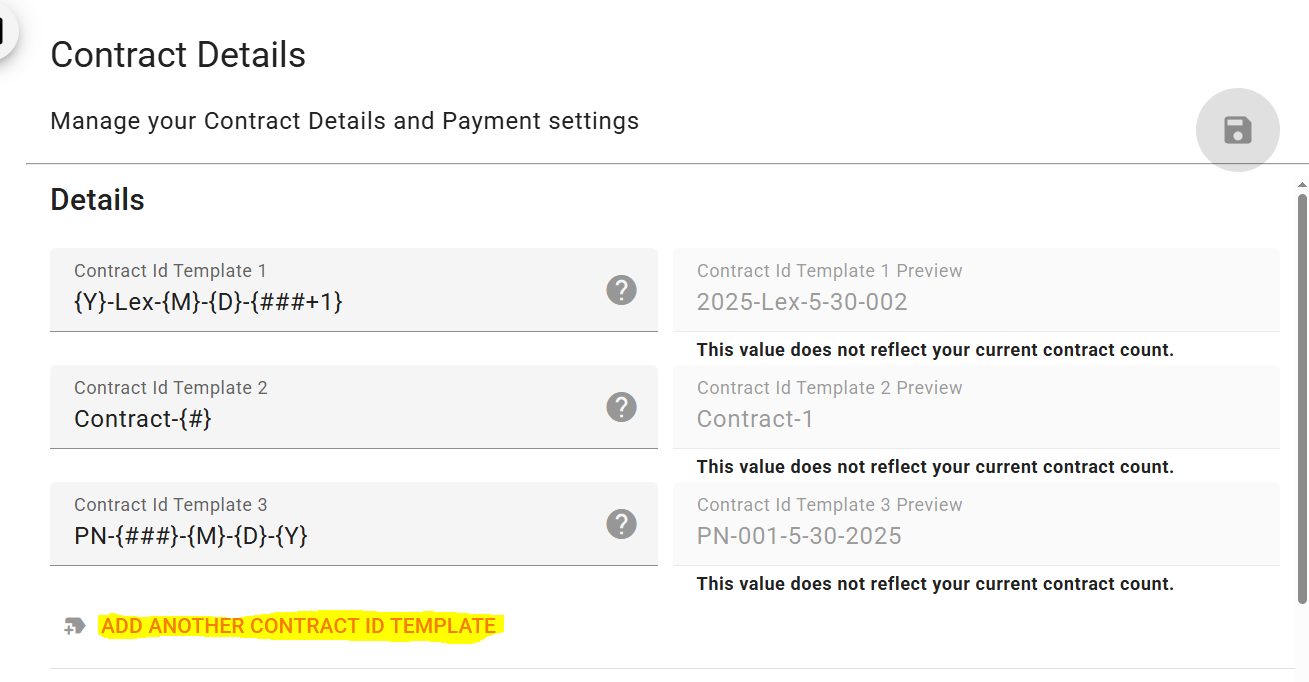Click the Contract Details page title
Viewport: 1309px width, 682px height.
tap(178, 55)
